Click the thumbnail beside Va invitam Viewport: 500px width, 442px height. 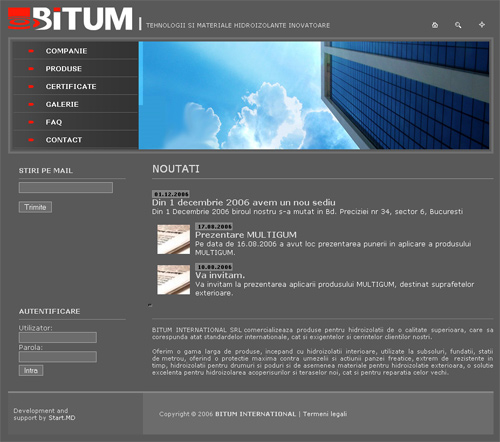click(x=174, y=280)
